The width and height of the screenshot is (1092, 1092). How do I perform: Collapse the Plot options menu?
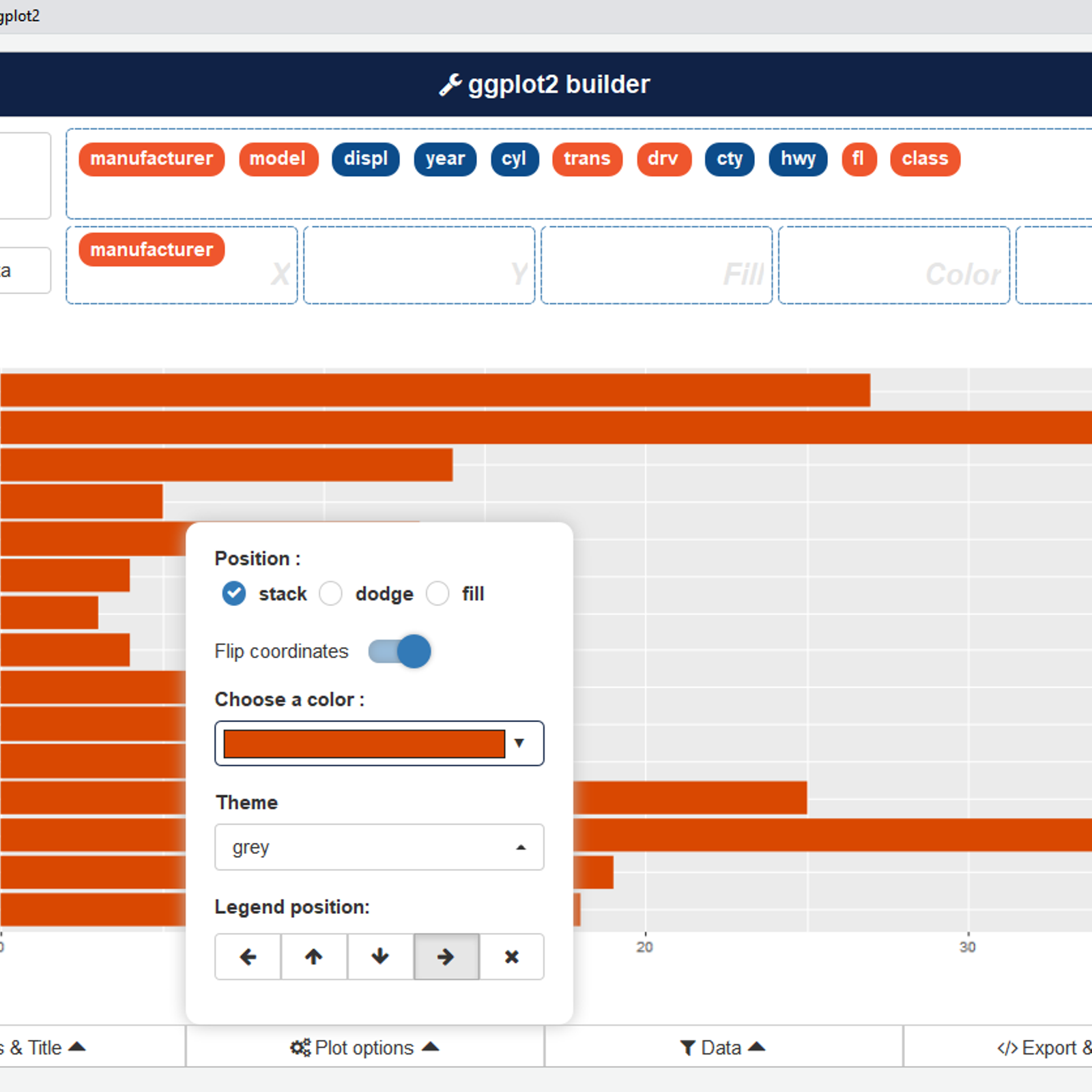click(365, 1048)
